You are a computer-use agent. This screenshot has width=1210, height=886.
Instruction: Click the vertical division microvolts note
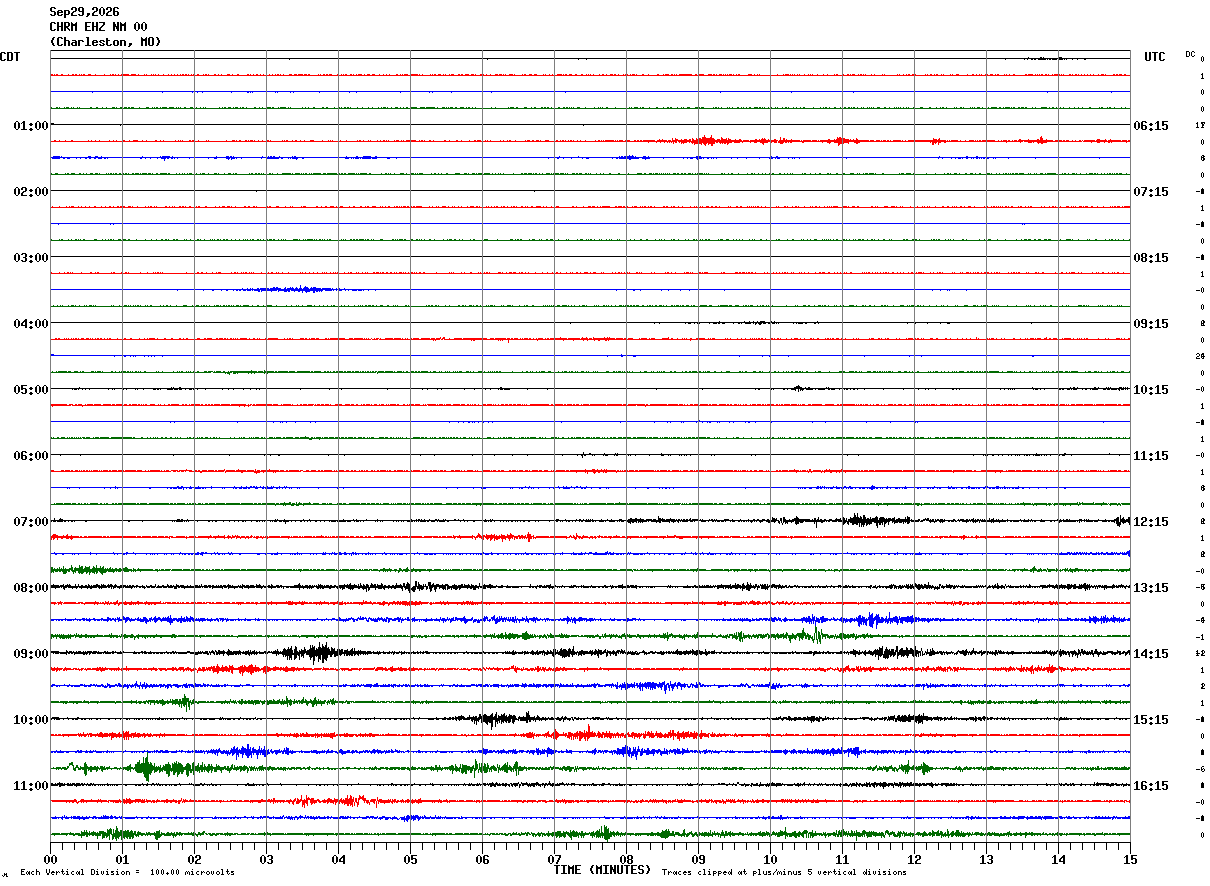pyautogui.click(x=128, y=872)
